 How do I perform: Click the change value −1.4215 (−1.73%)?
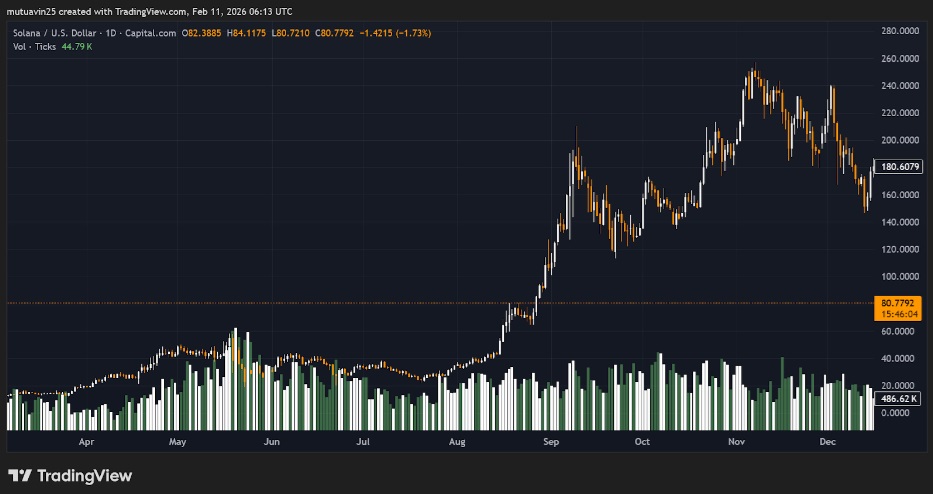click(x=395, y=33)
